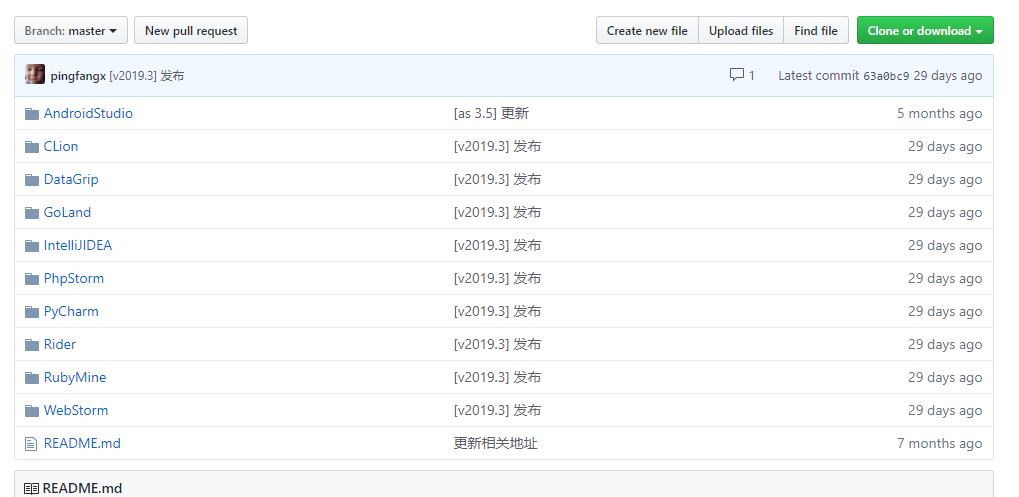Open CLion row commit message [v2019.3] 发布

coord(497,147)
